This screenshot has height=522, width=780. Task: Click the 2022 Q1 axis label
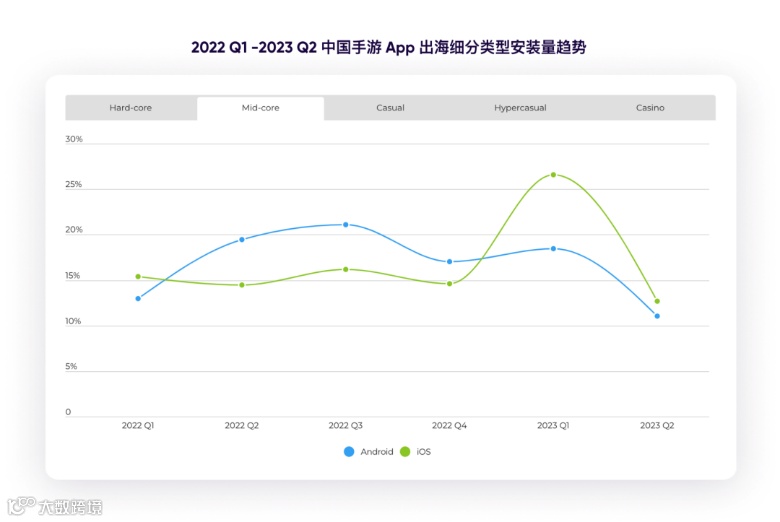coord(138,425)
